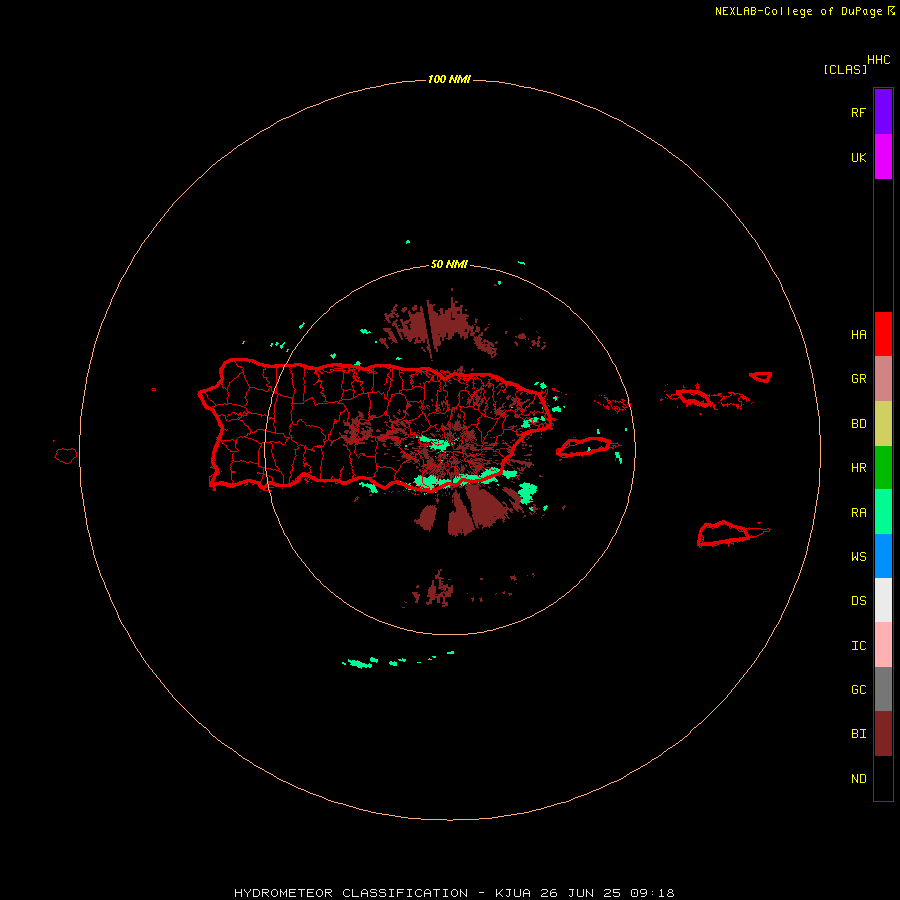Click the DS white legend swatch
900x900 pixels.
pyautogui.click(x=883, y=600)
